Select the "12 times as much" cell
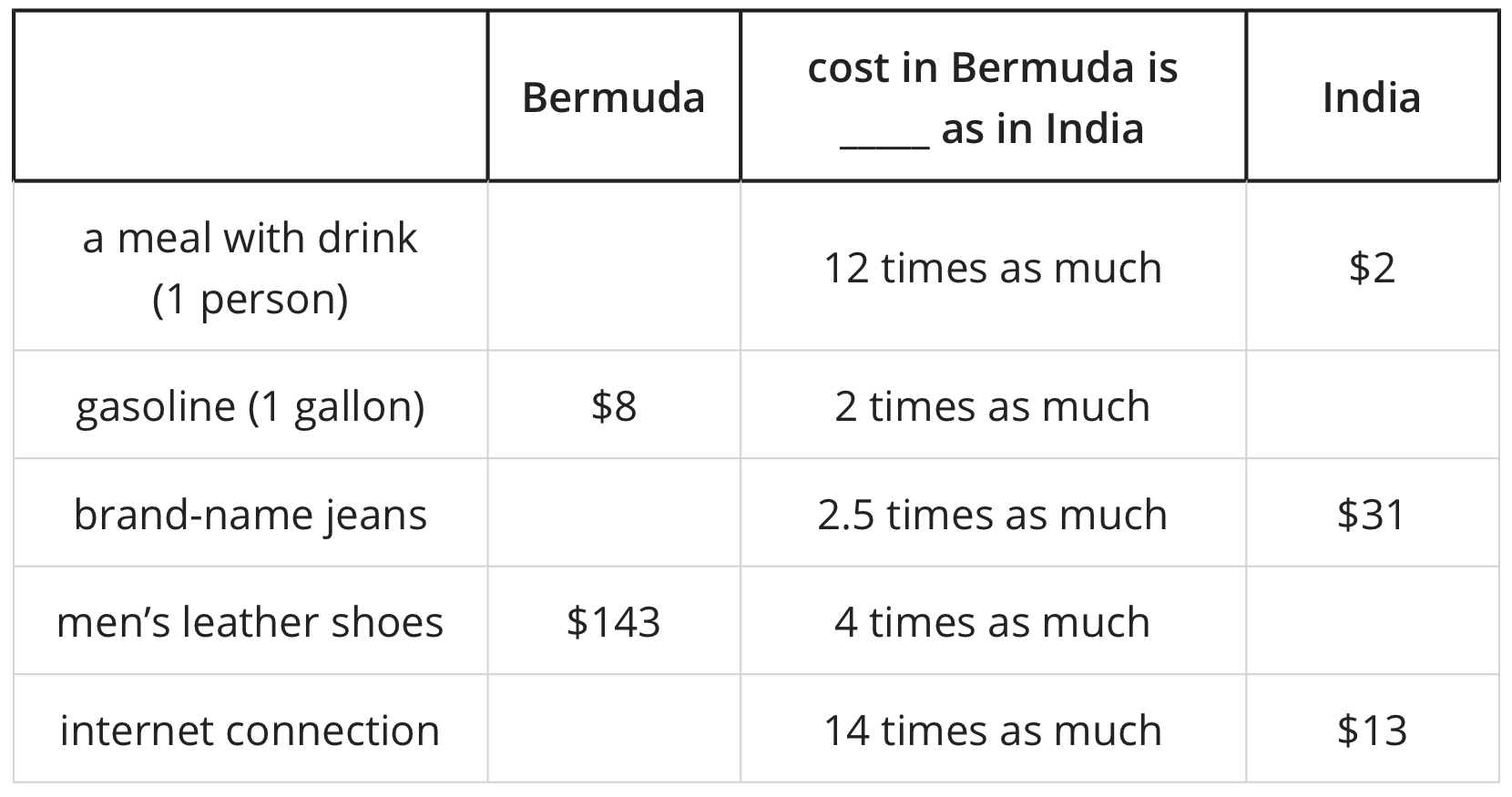The width and height of the screenshot is (1512, 797). click(x=992, y=268)
